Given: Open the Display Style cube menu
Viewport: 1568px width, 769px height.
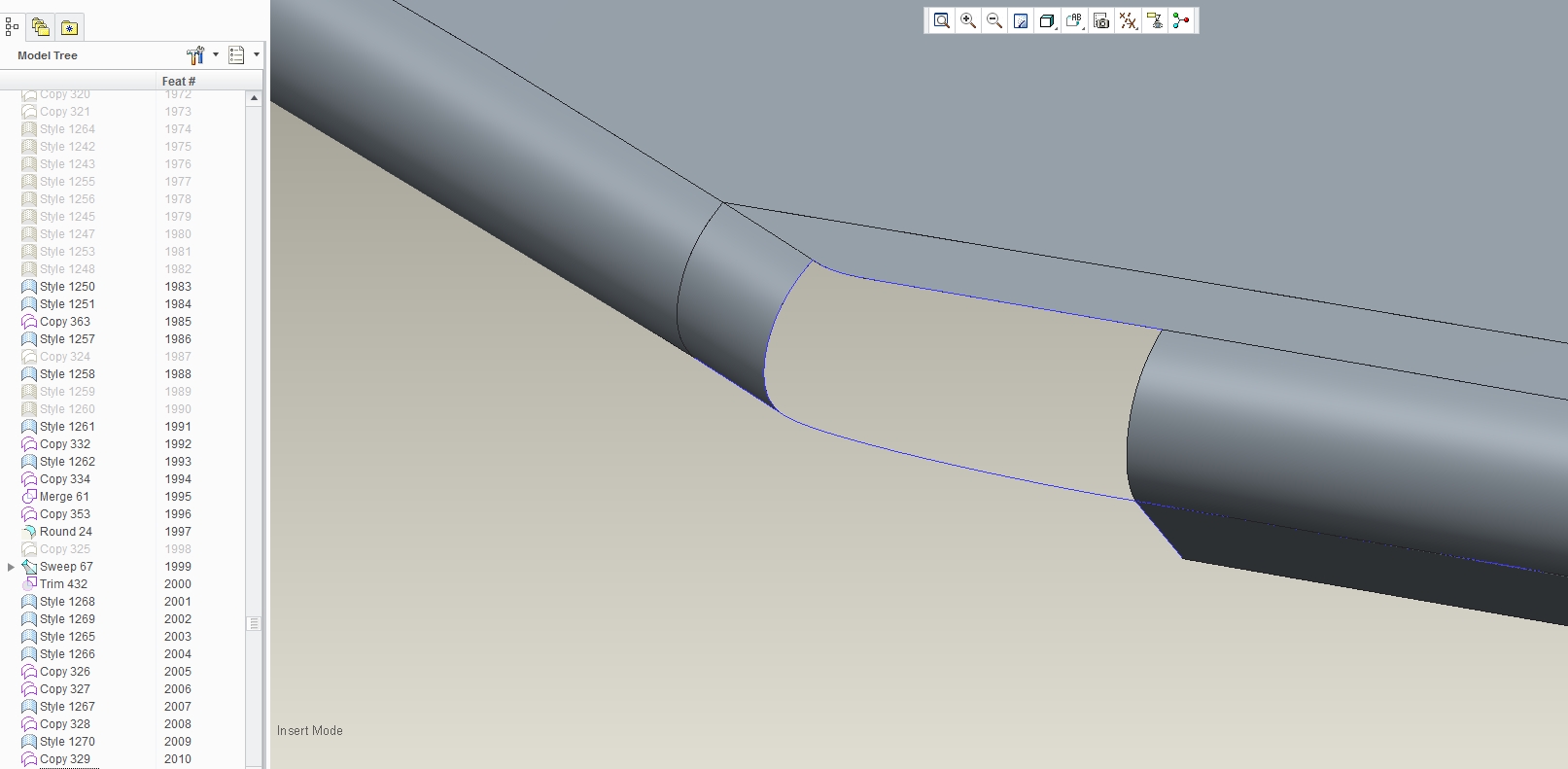Looking at the screenshot, I should click(x=1047, y=20).
